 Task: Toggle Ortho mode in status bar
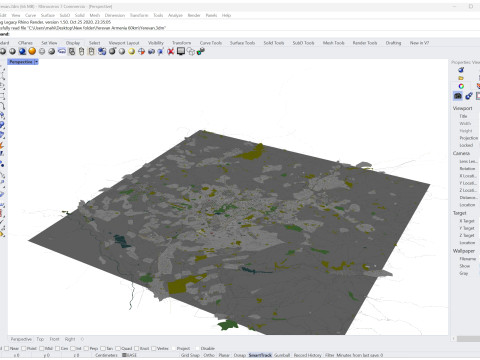[209, 355]
